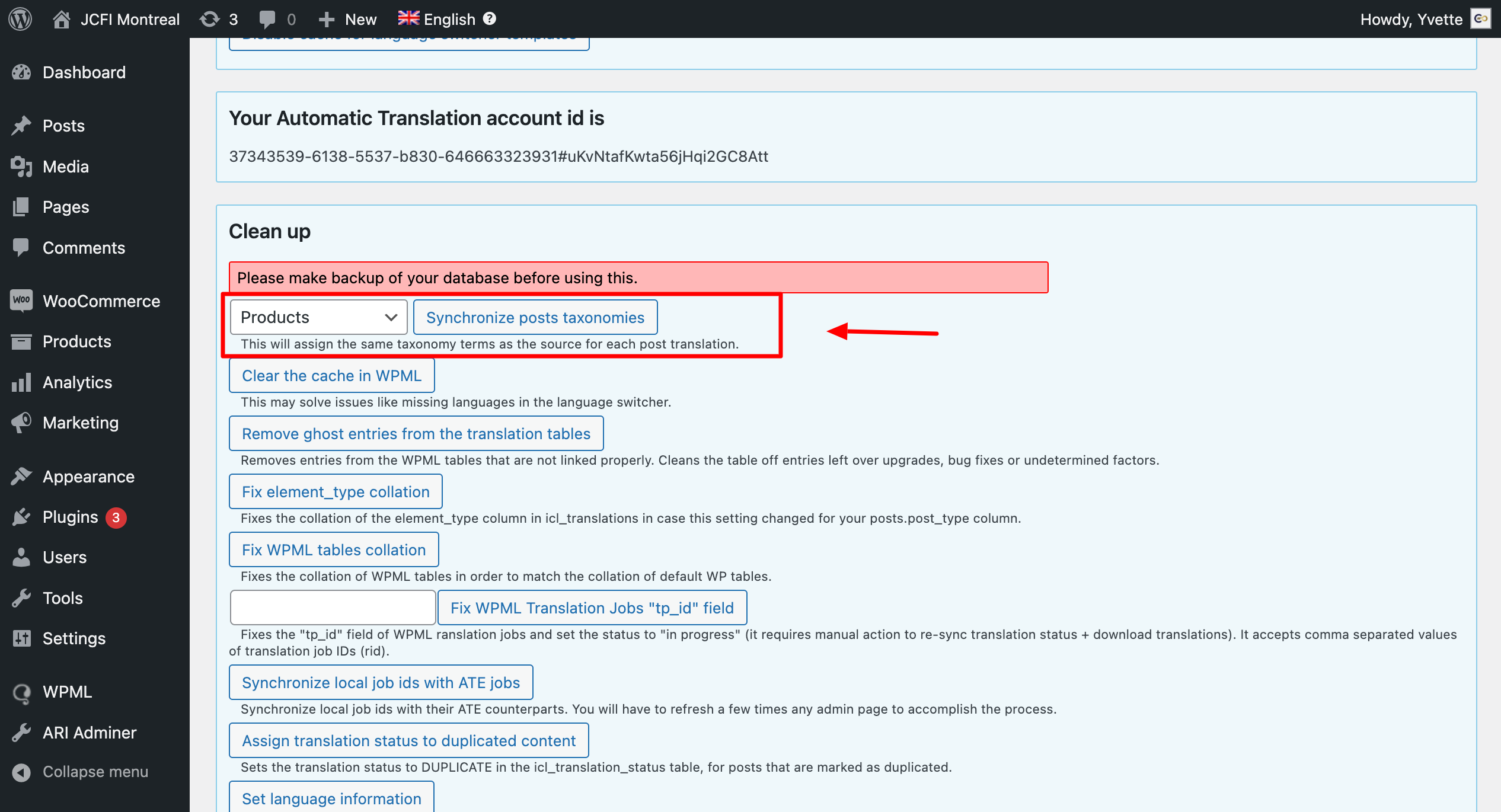Click the Plugins red 3 badge
1501x812 pixels.
click(x=116, y=517)
